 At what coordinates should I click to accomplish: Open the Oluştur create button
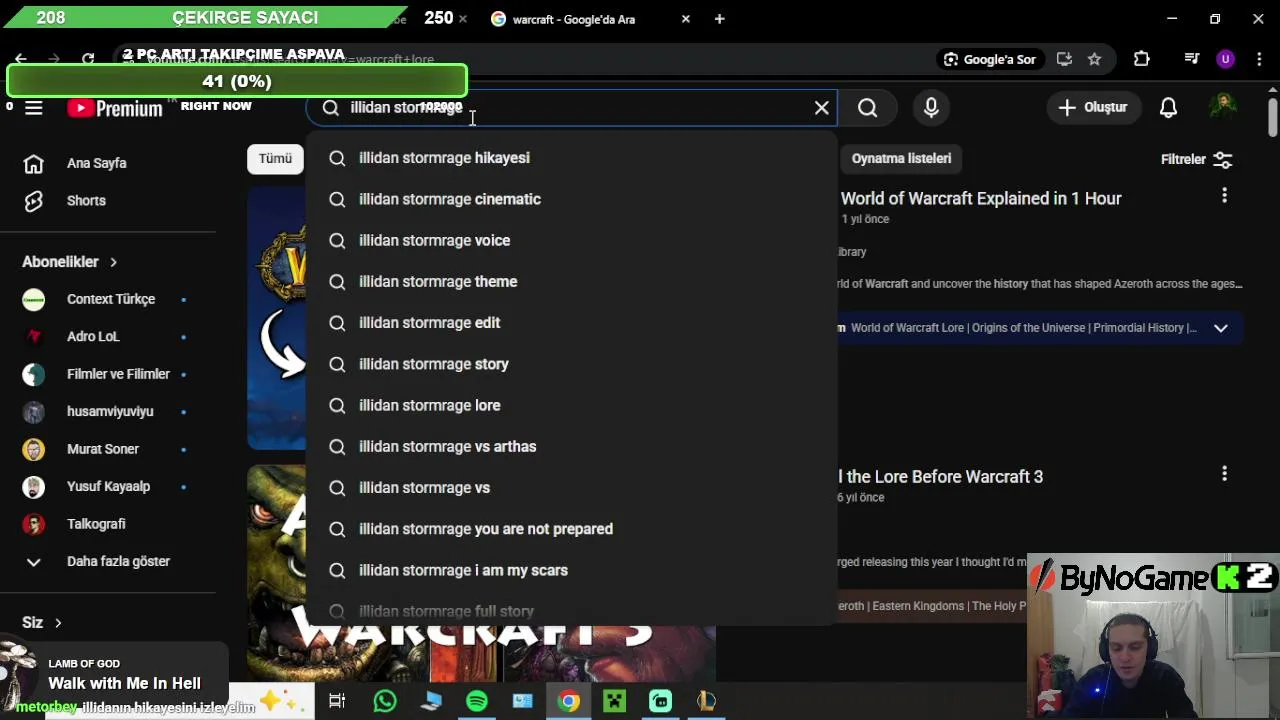[x=1093, y=107]
